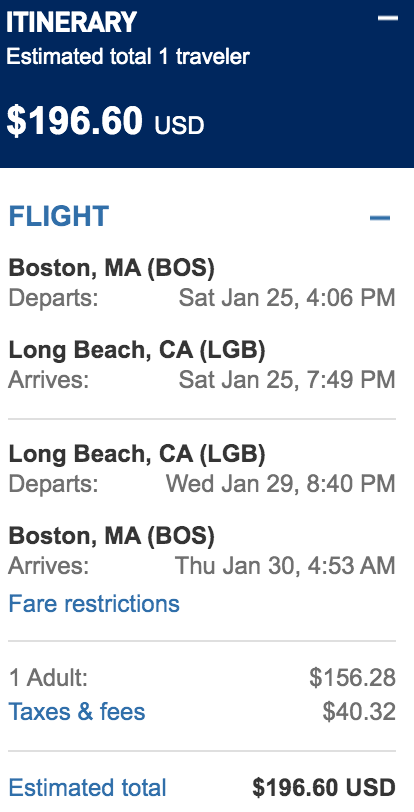Select the Wed Jan 29, 8:40 PM departure time
Screen dimensions: 414x812
pyautogui.click(x=280, y=484)
